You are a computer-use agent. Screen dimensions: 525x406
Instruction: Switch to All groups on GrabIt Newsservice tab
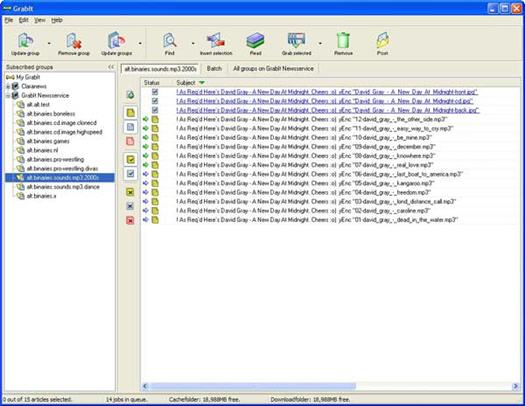coord(273,69)
